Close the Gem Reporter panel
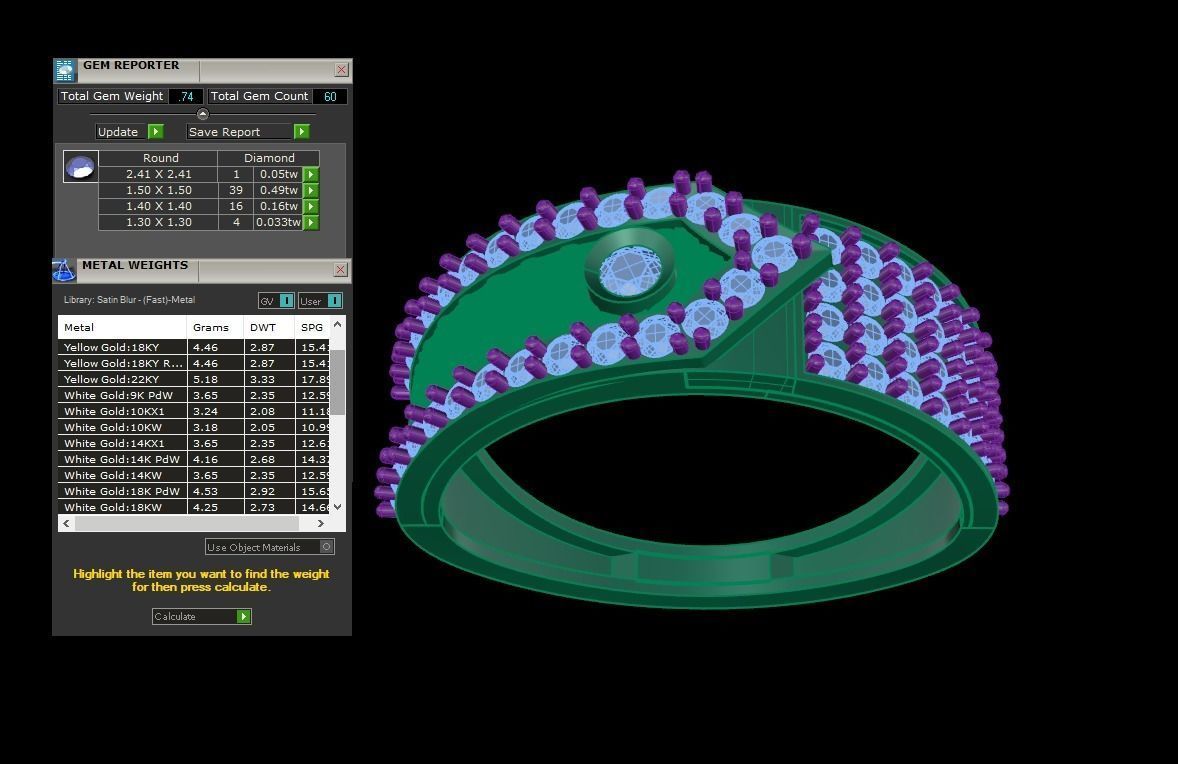The image size is (1178, 764). pyautogui.click(x=341, y=70)
